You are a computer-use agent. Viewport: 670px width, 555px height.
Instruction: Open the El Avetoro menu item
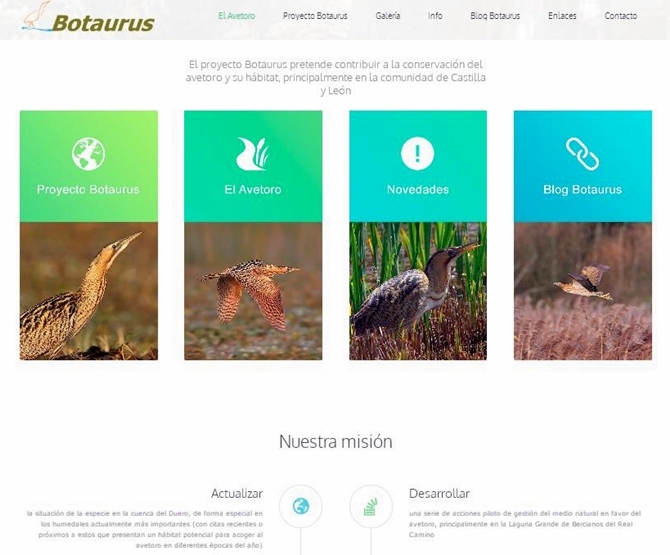tap(237, 16)
